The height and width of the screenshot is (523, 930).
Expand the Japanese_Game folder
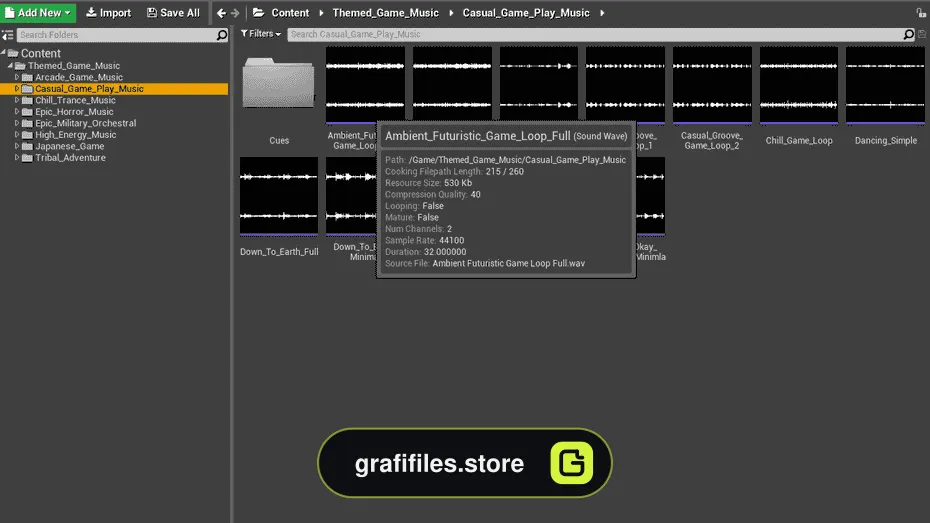17,146
